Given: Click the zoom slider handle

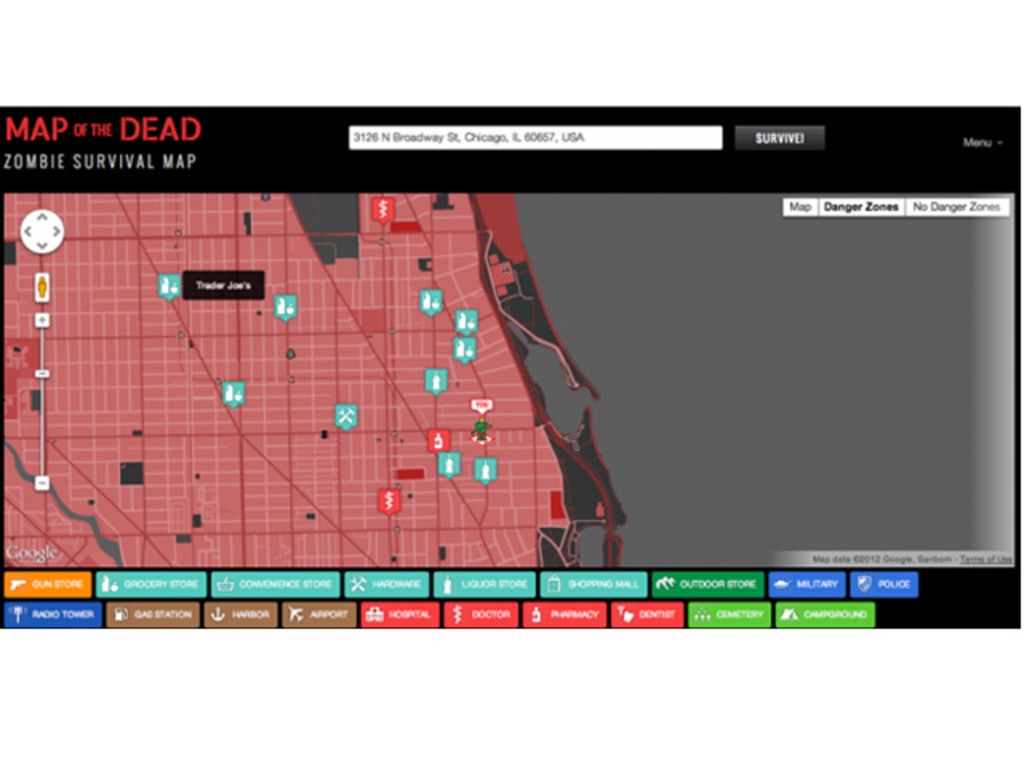Looking at the screenshot, I should (x=42, y=374).
